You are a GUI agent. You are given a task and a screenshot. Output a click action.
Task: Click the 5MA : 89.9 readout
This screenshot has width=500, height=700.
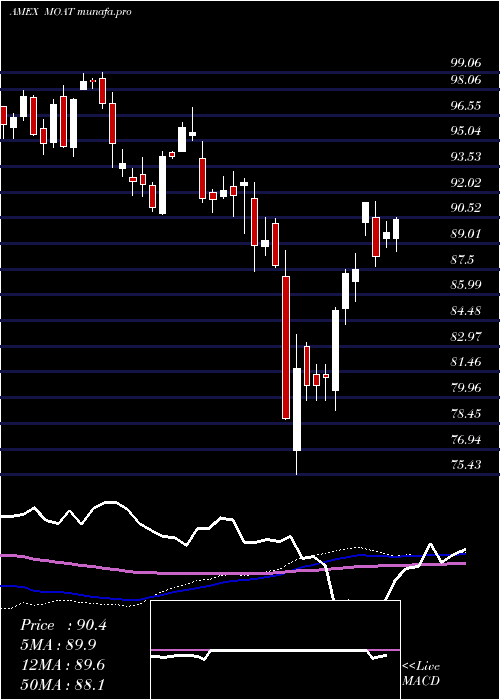58,645
